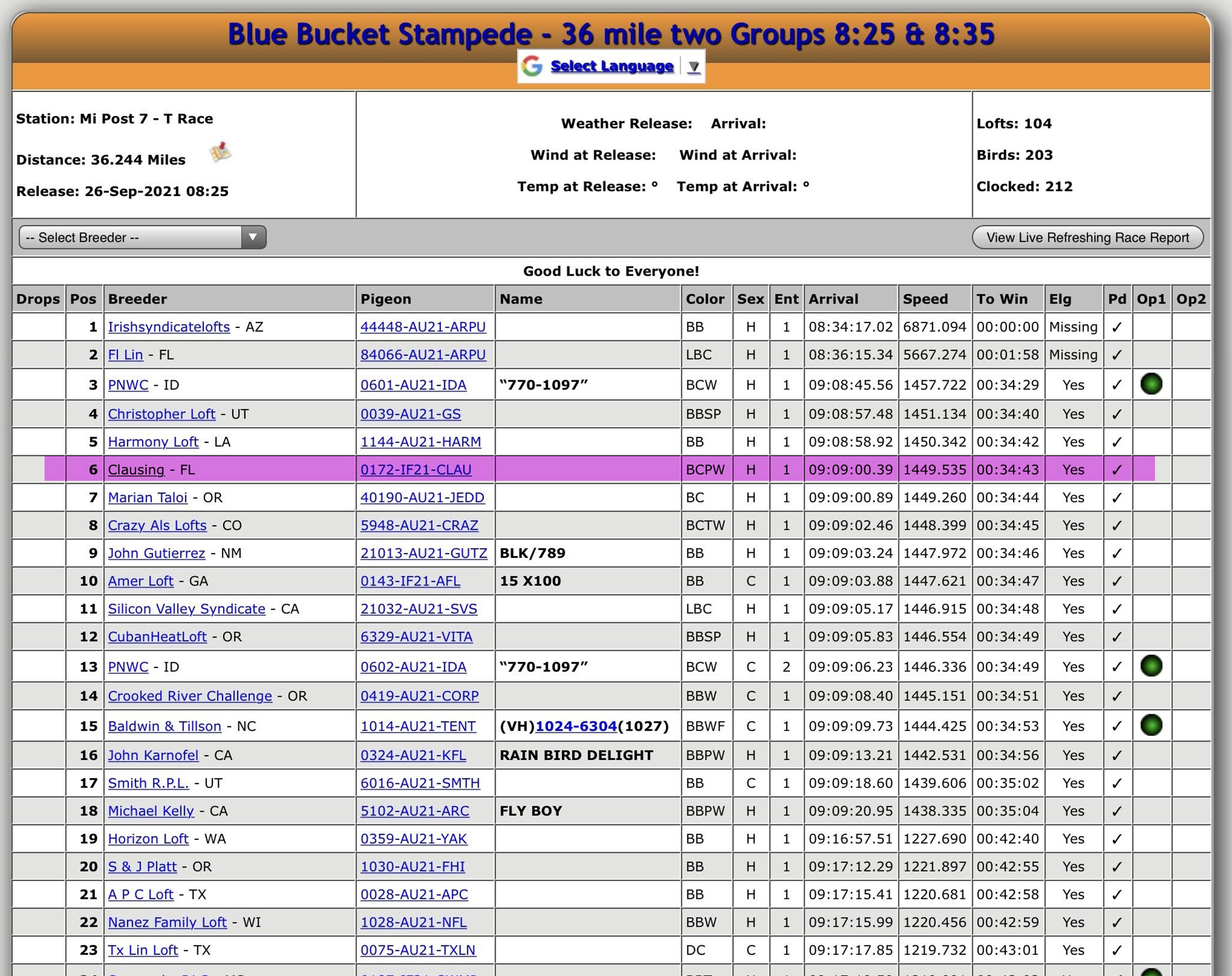The image size is (1232, 976).
Task: Click the Pd checkmark for Michael Kelly
Action: click(1116, 811)
